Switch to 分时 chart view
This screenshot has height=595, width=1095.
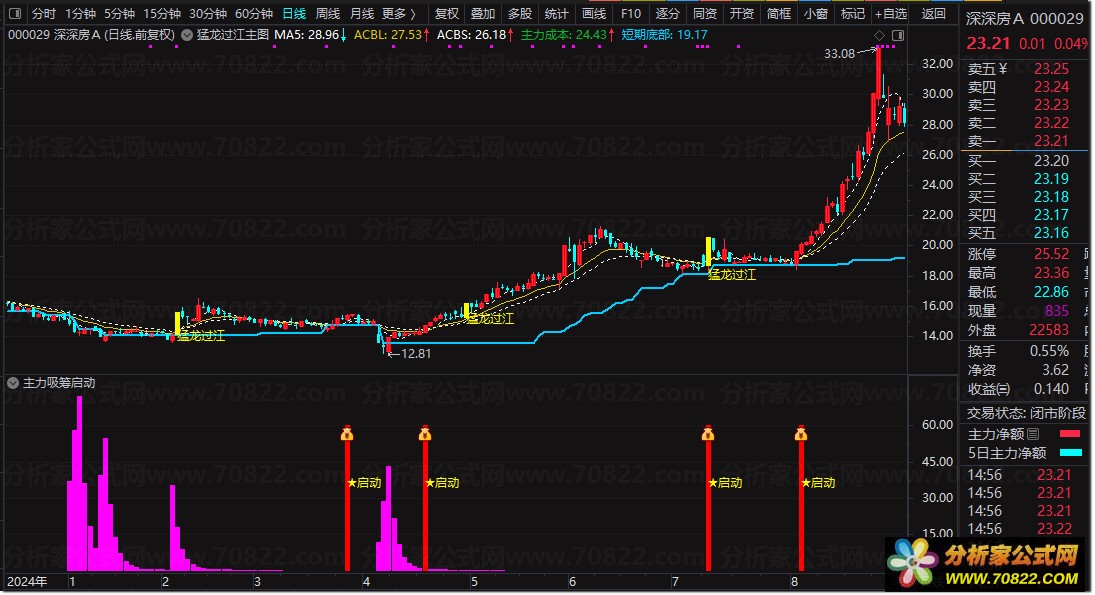coord(43,13)
